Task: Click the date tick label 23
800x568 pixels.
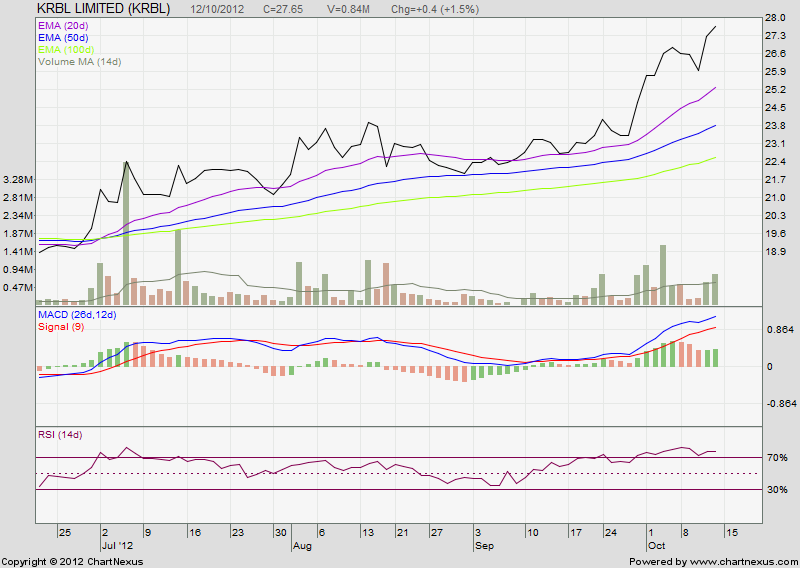Action: 238,533
